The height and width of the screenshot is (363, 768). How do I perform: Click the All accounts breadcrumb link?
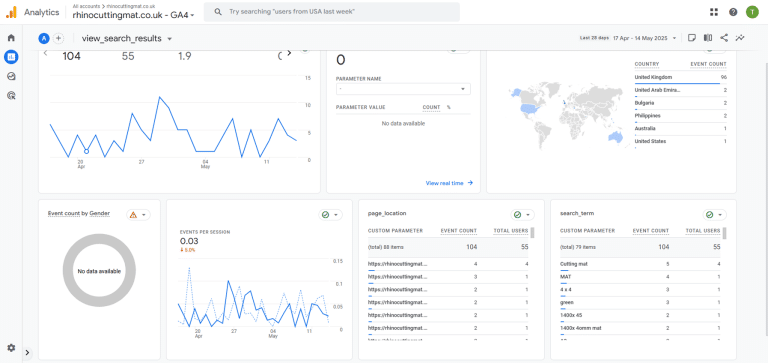(x=86, y=6)
